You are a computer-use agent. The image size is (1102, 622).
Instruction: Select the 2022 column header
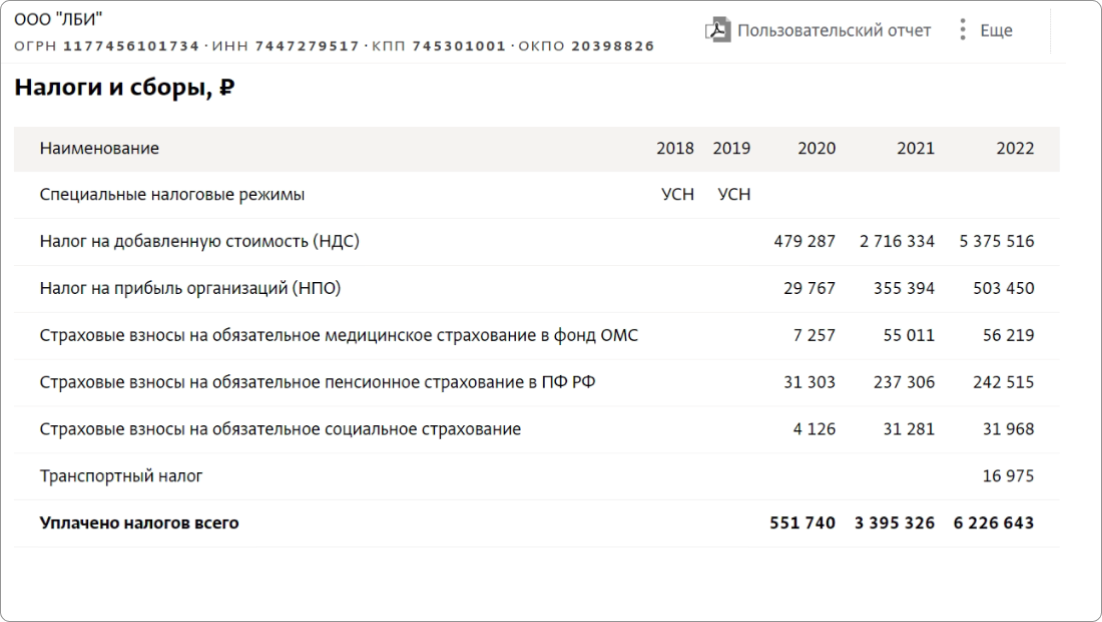pyautogui.click(x=1015, y=148)
